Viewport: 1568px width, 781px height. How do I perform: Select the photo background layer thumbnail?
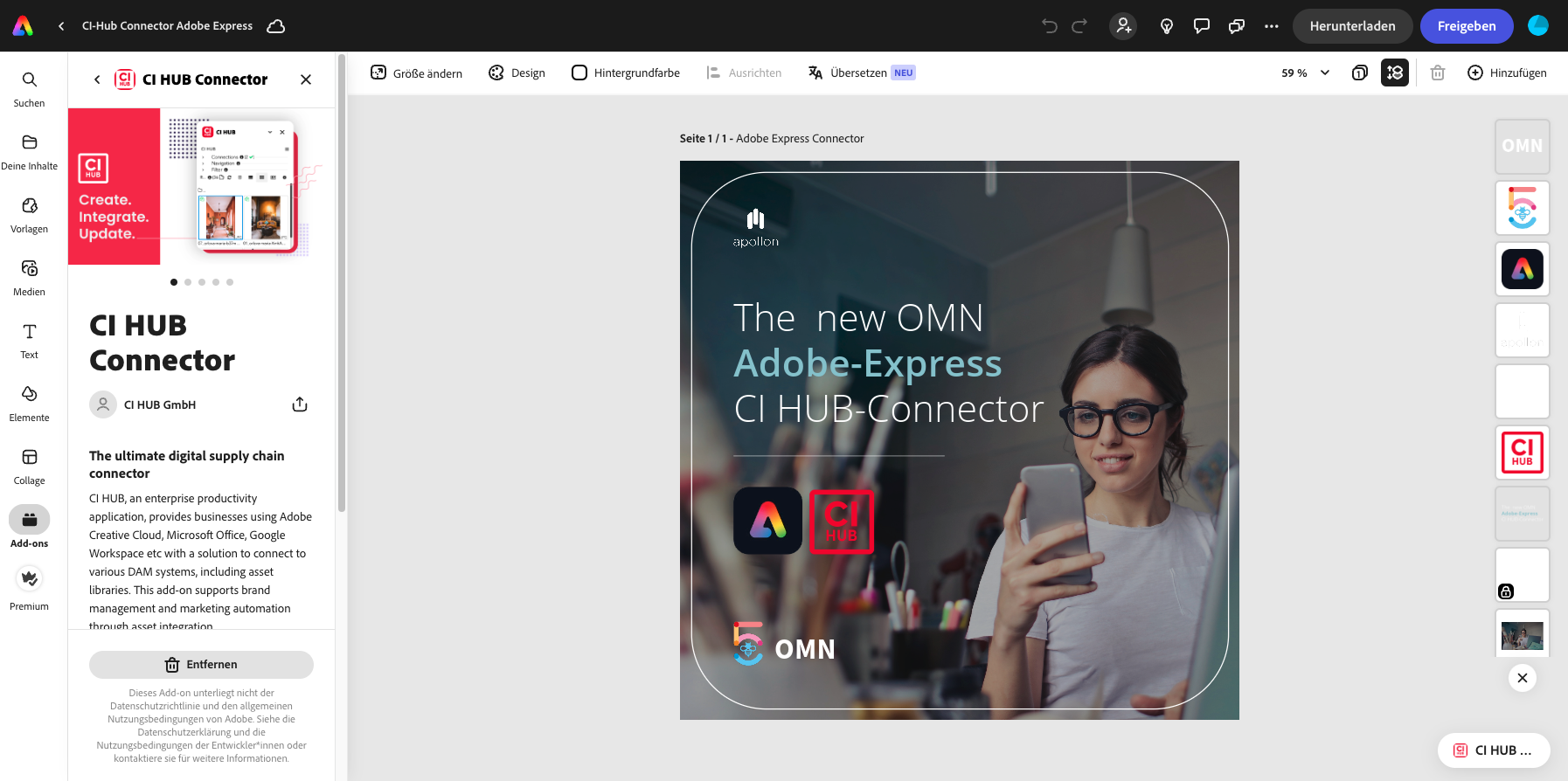pos(1523,633)
